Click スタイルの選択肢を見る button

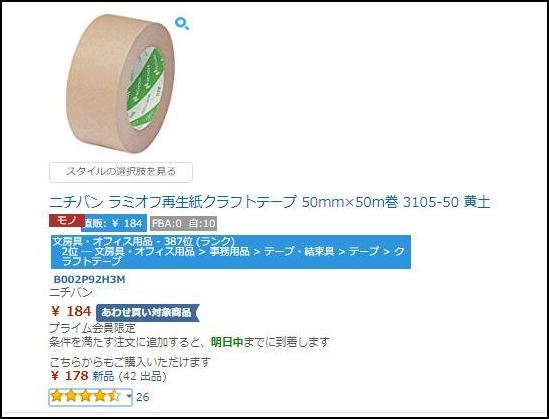121,172
